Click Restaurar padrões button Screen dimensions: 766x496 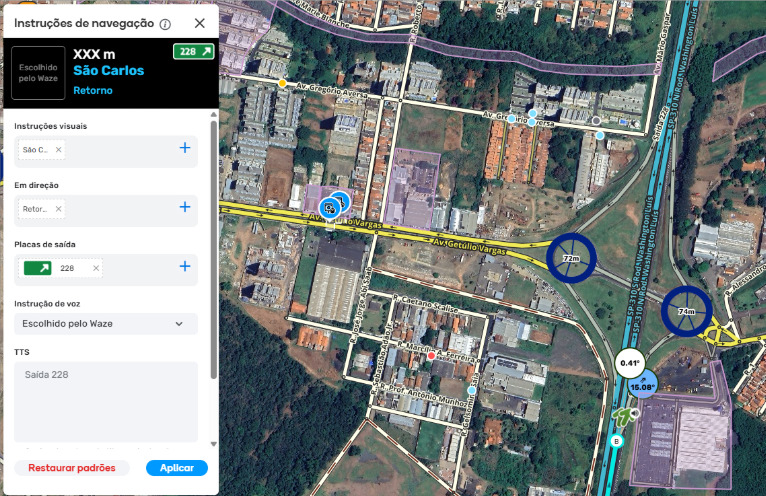click(x=72, y=468)
